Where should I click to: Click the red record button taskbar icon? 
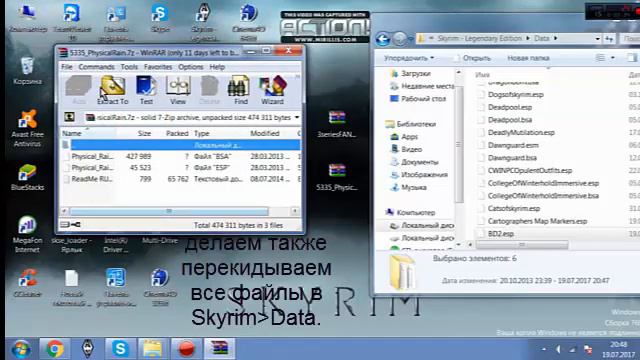coord(186,349)
